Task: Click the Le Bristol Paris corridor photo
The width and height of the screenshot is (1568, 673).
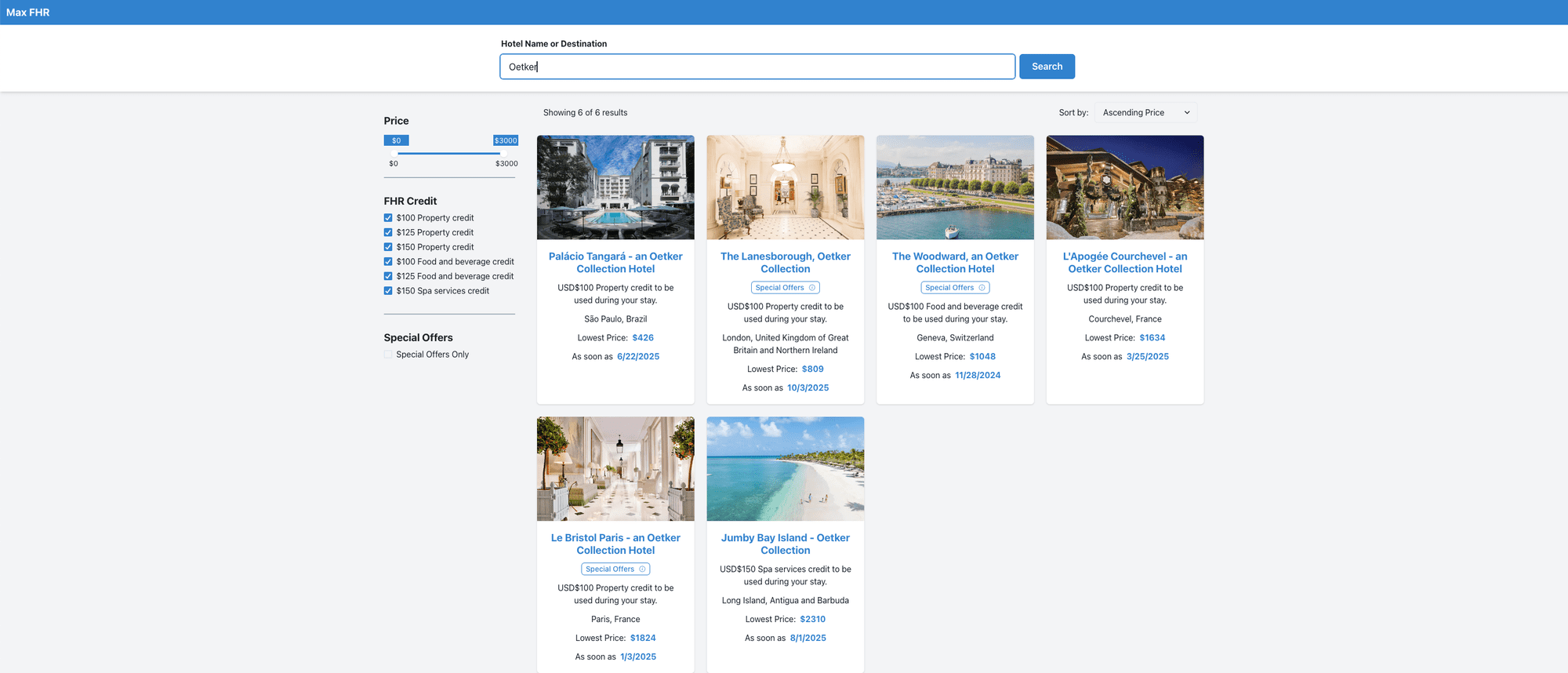Action: [615, 469]
